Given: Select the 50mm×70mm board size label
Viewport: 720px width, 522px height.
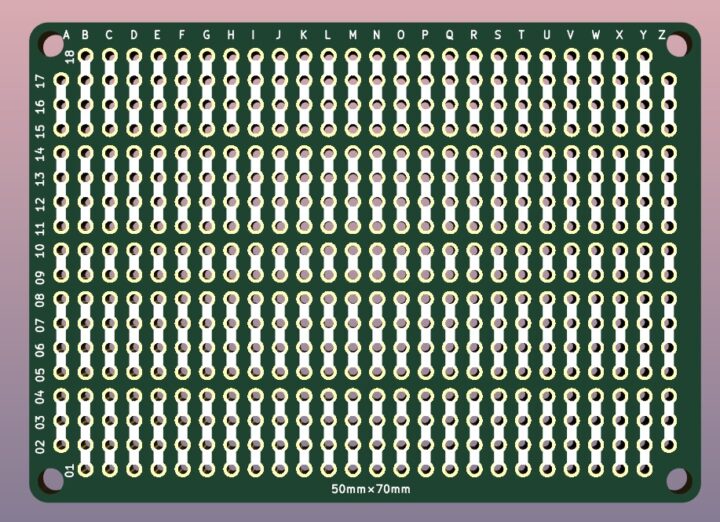Looking at the screenshot, I should tap(370, 489).
